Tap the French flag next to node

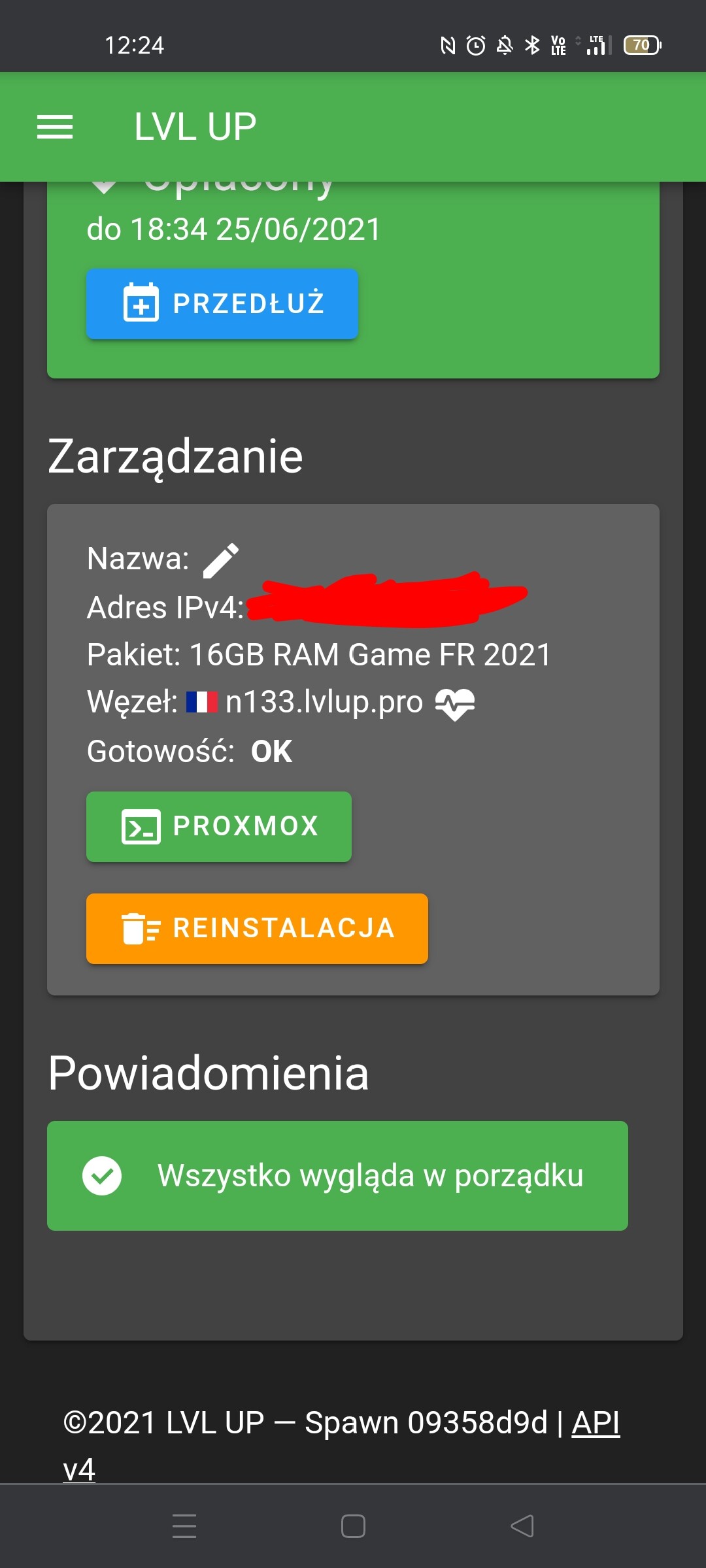(x=202, y=703)
